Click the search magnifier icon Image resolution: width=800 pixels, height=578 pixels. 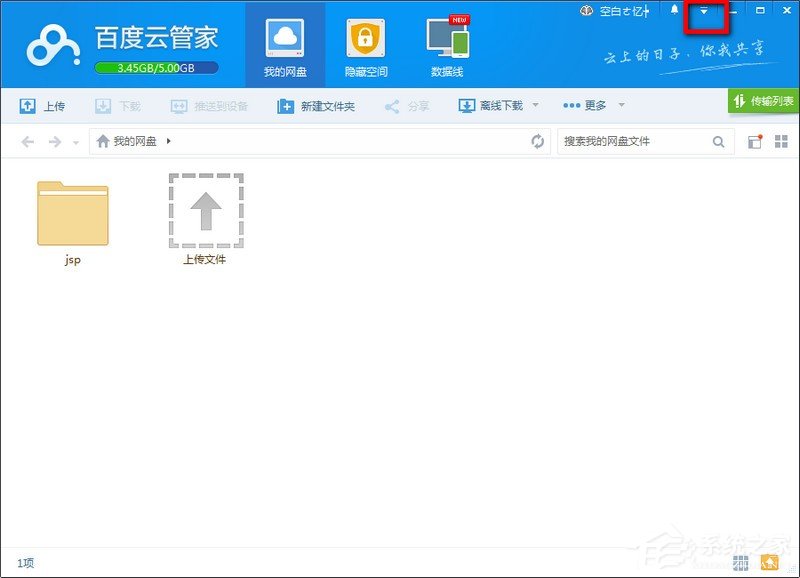[x=718, y=142]
